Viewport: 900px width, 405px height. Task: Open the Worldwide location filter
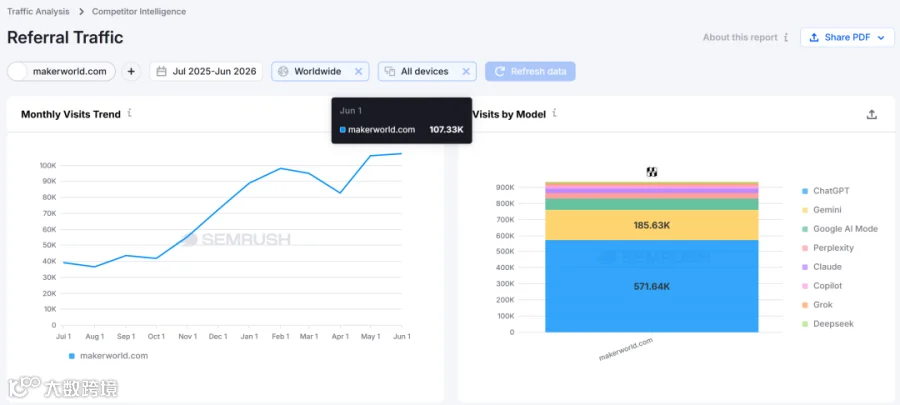[320, 71]
